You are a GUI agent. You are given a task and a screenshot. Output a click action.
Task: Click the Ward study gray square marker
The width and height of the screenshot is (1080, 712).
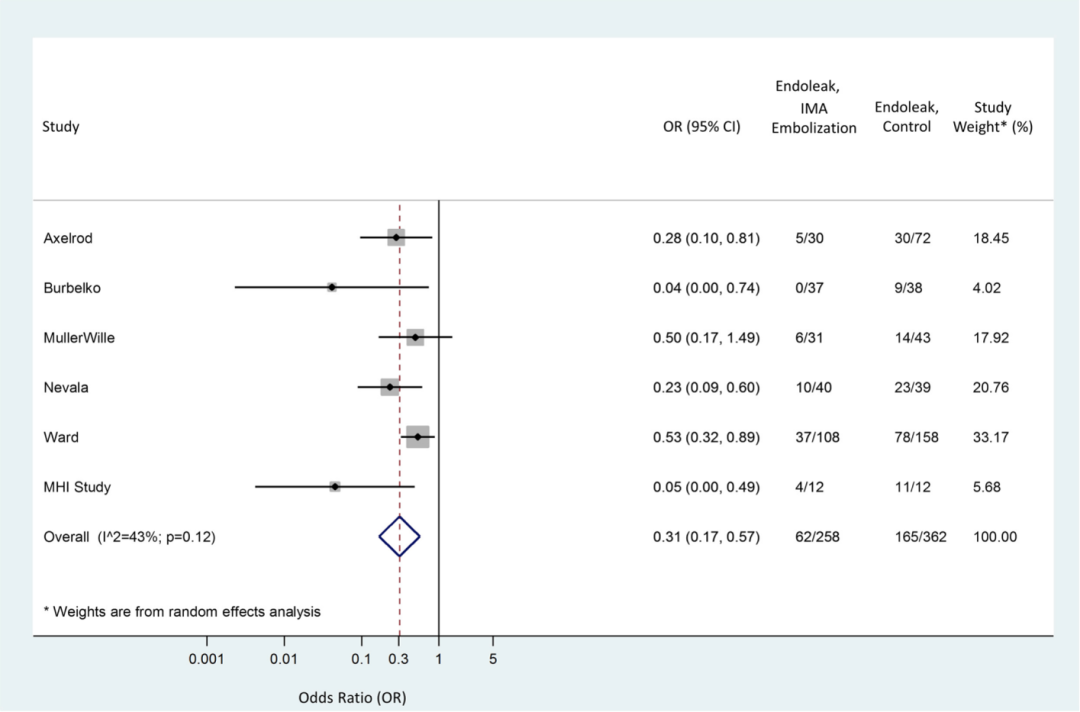[418, 437]
